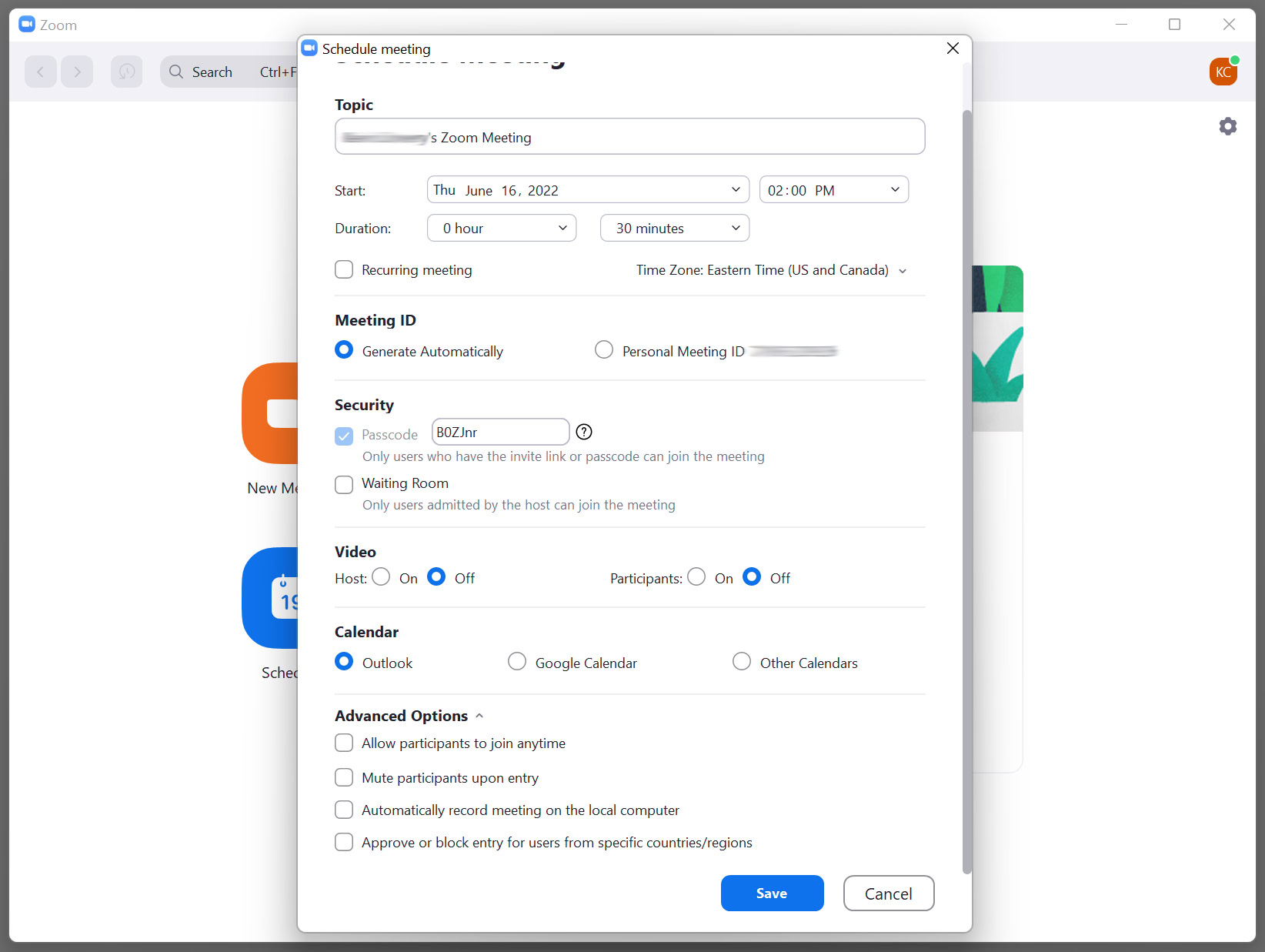Click the orange New Meeting icon
This screenshot has height=952, width=1265.
coord(270,413)
